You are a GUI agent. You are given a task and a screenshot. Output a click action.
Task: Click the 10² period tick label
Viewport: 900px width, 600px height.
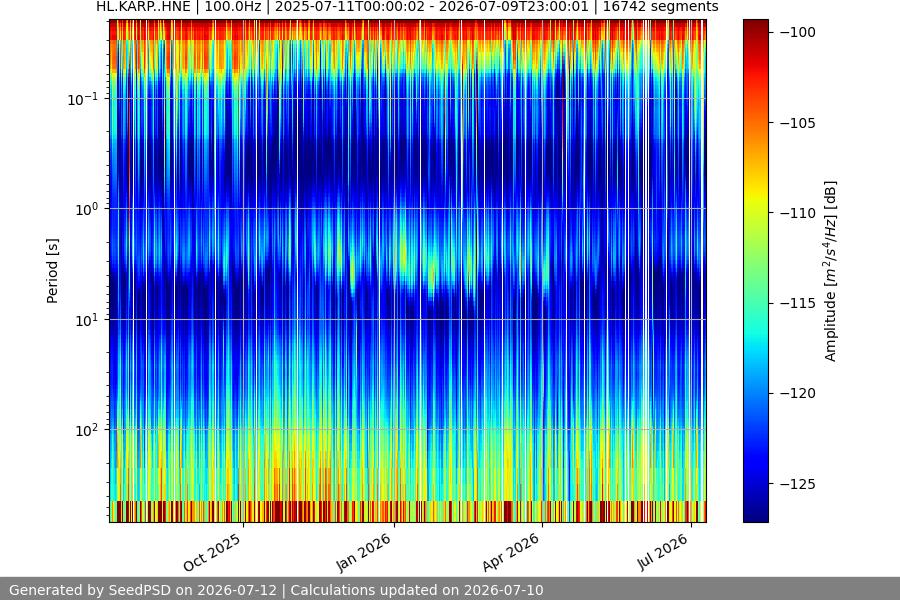(86, 431)
